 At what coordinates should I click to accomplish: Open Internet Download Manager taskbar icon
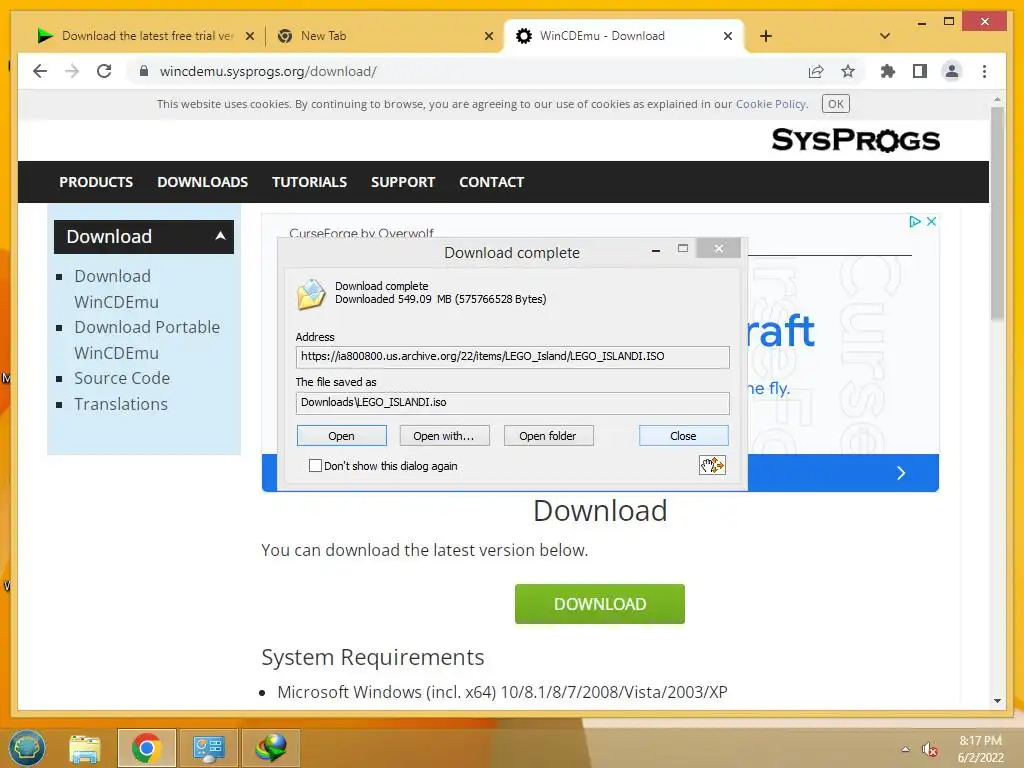point(270,748)
